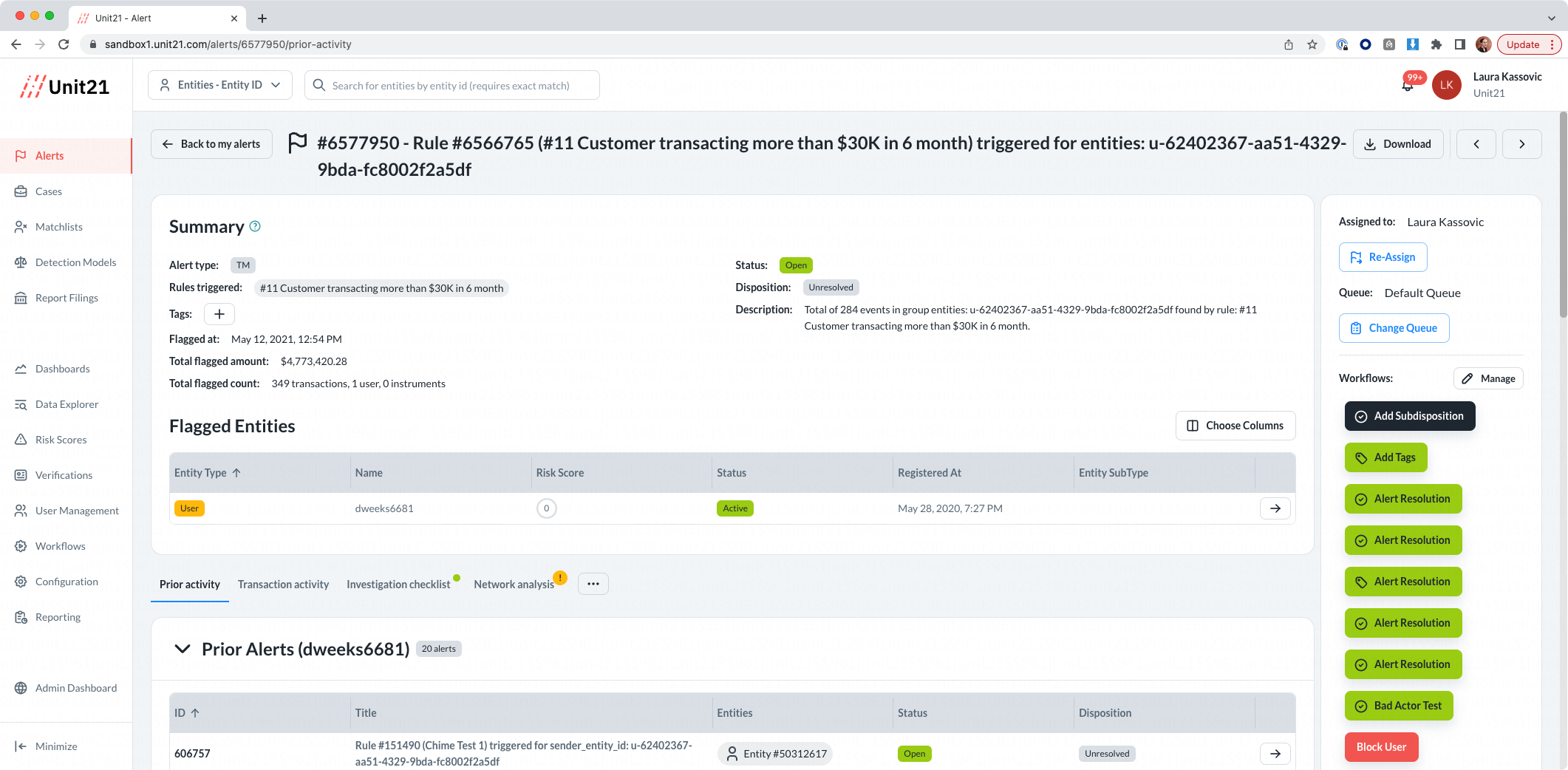Click Change Queue button
This screenshot has width=1568, height=770.
[x=1394, y=328]
